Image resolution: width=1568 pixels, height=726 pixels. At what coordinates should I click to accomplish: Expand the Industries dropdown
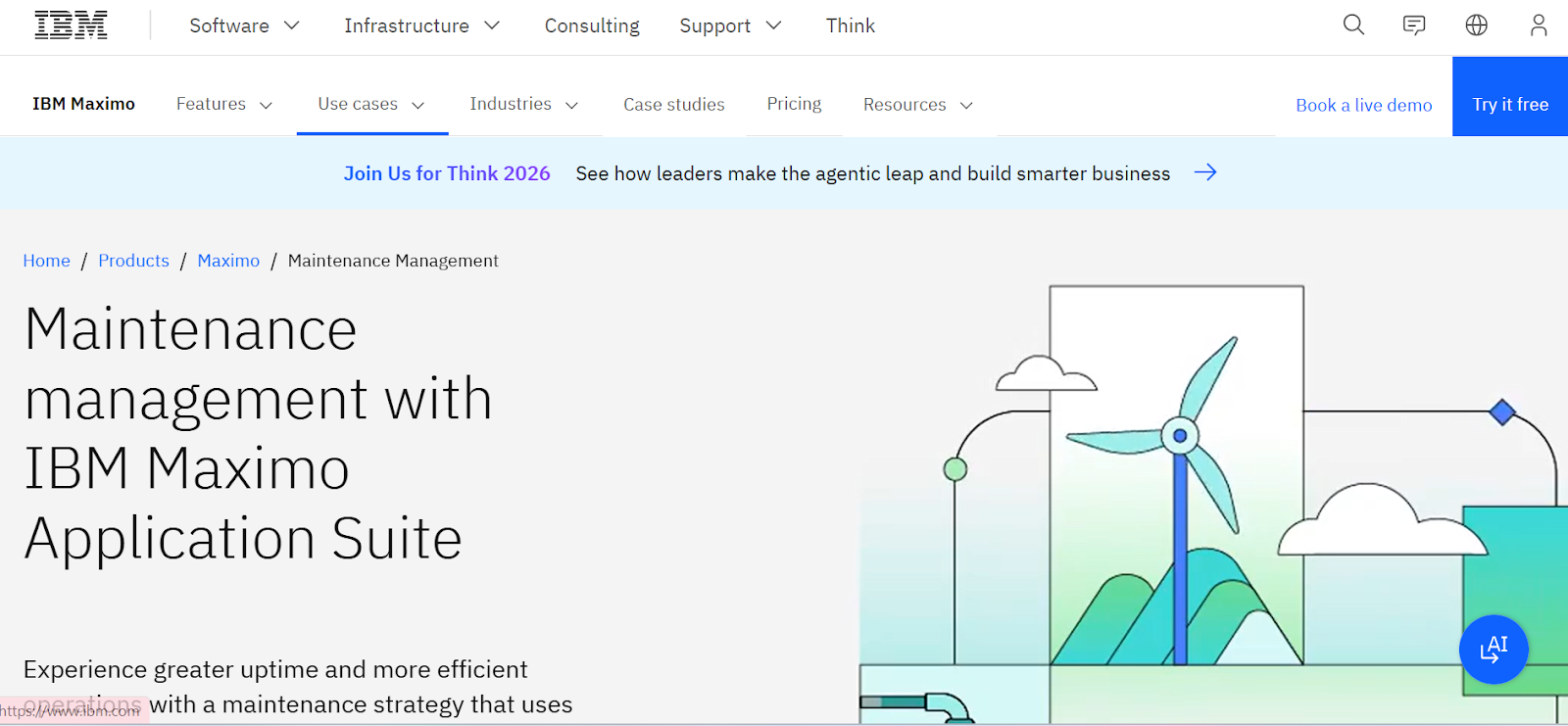point(524,104)
